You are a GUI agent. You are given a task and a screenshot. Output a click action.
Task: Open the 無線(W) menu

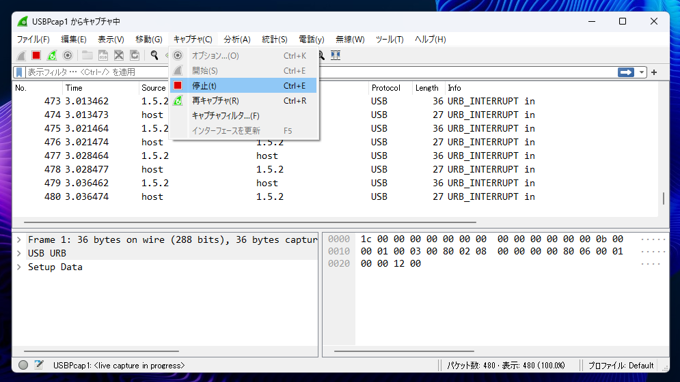(350, 39)
